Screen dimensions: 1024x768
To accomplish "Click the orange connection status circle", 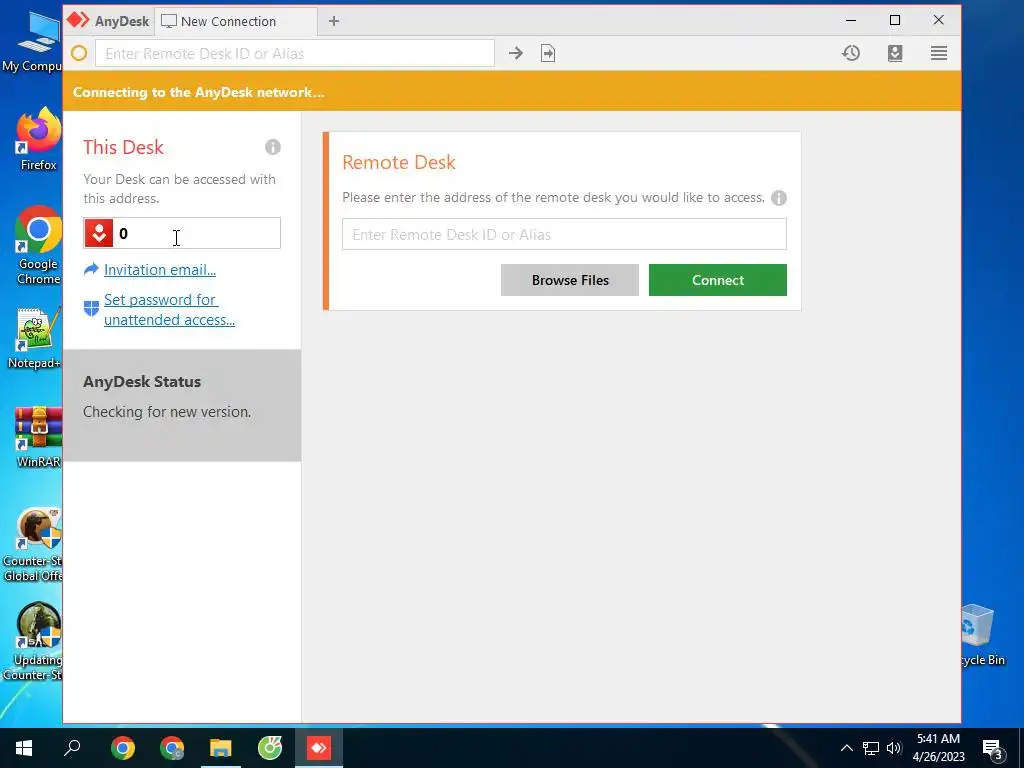I will (79, 54).
